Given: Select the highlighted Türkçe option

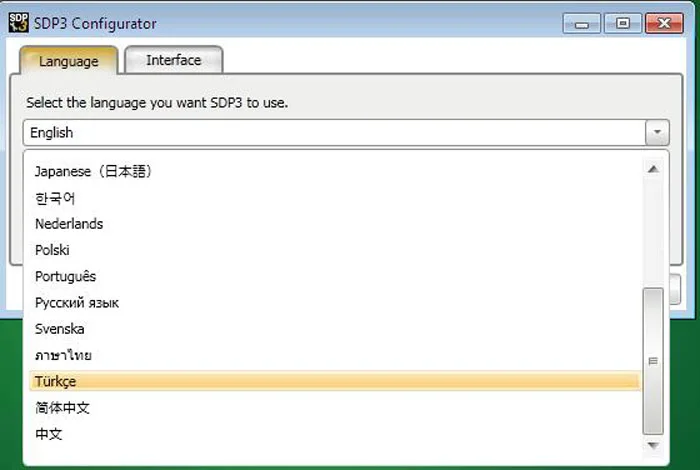Looking at the screenshot, I should [335, 381].
